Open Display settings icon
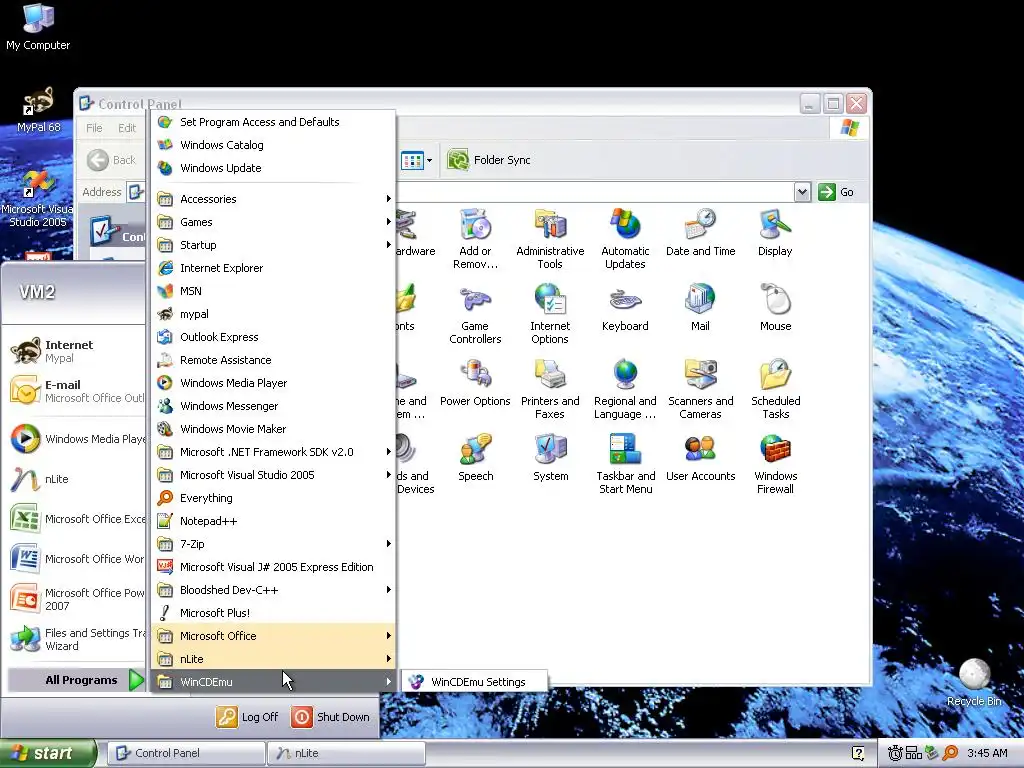 775,233
